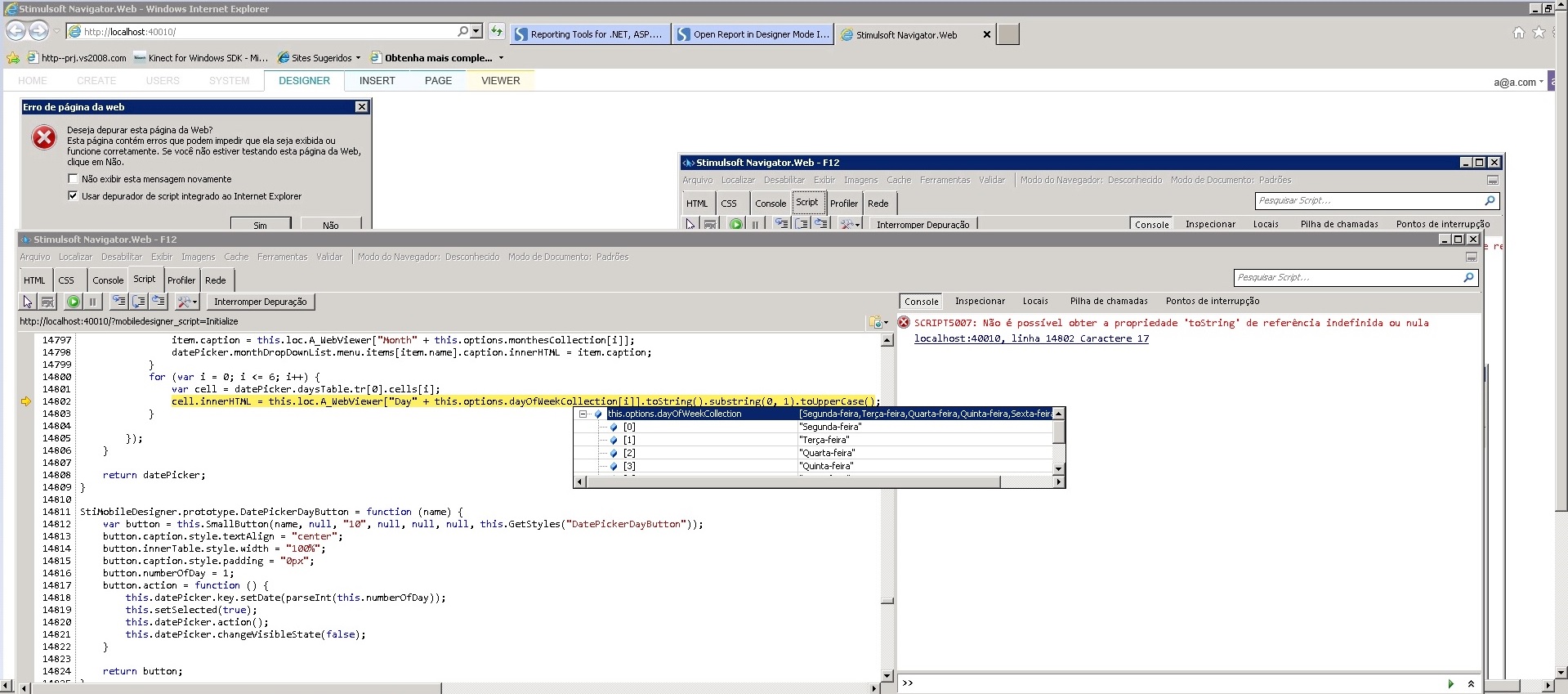1568x694 pixels.
Task: Toggle multi-line mode double chevron in console
Action: click(1471, 683)
